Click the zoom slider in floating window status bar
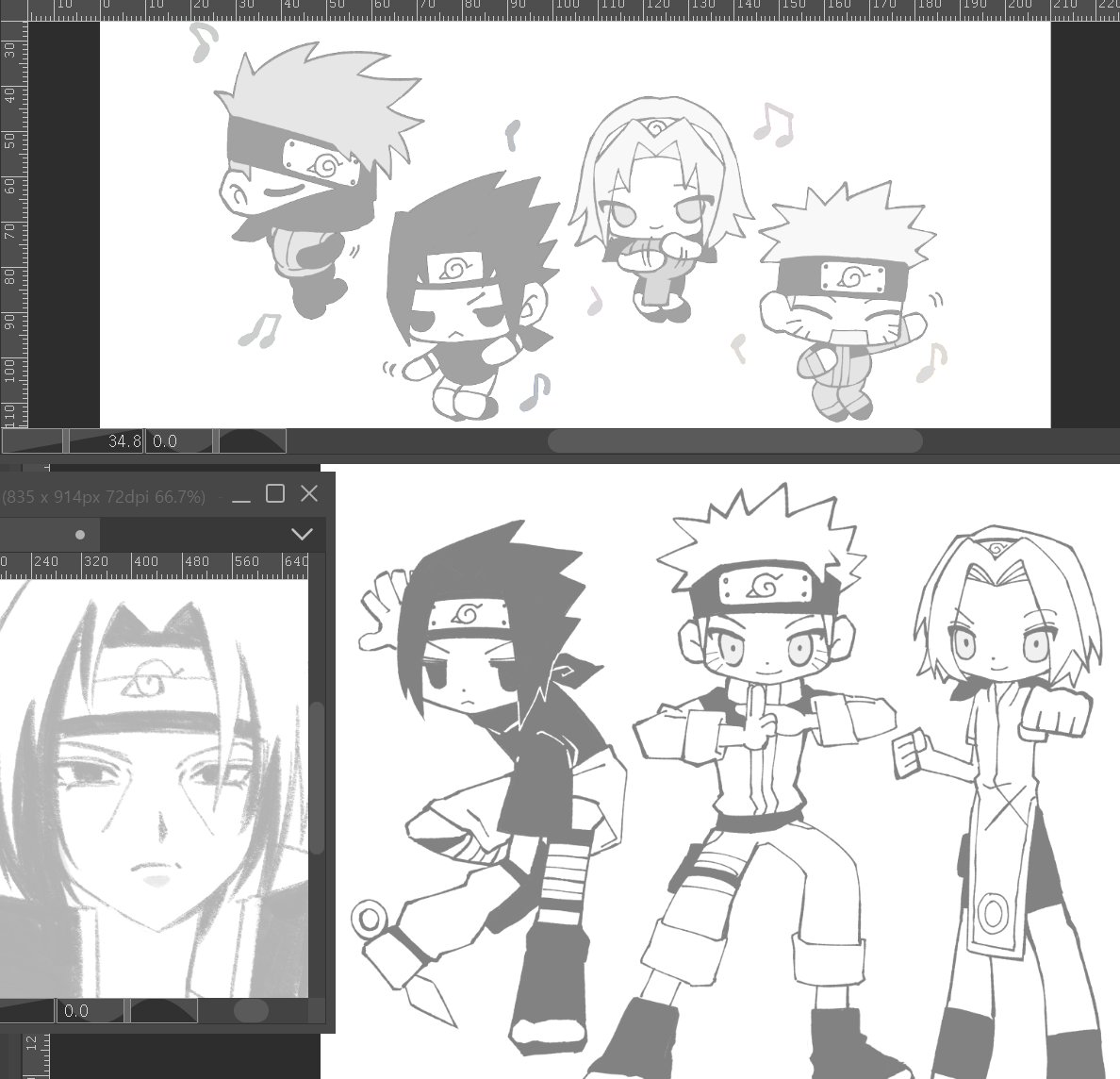 [26, 1010]
